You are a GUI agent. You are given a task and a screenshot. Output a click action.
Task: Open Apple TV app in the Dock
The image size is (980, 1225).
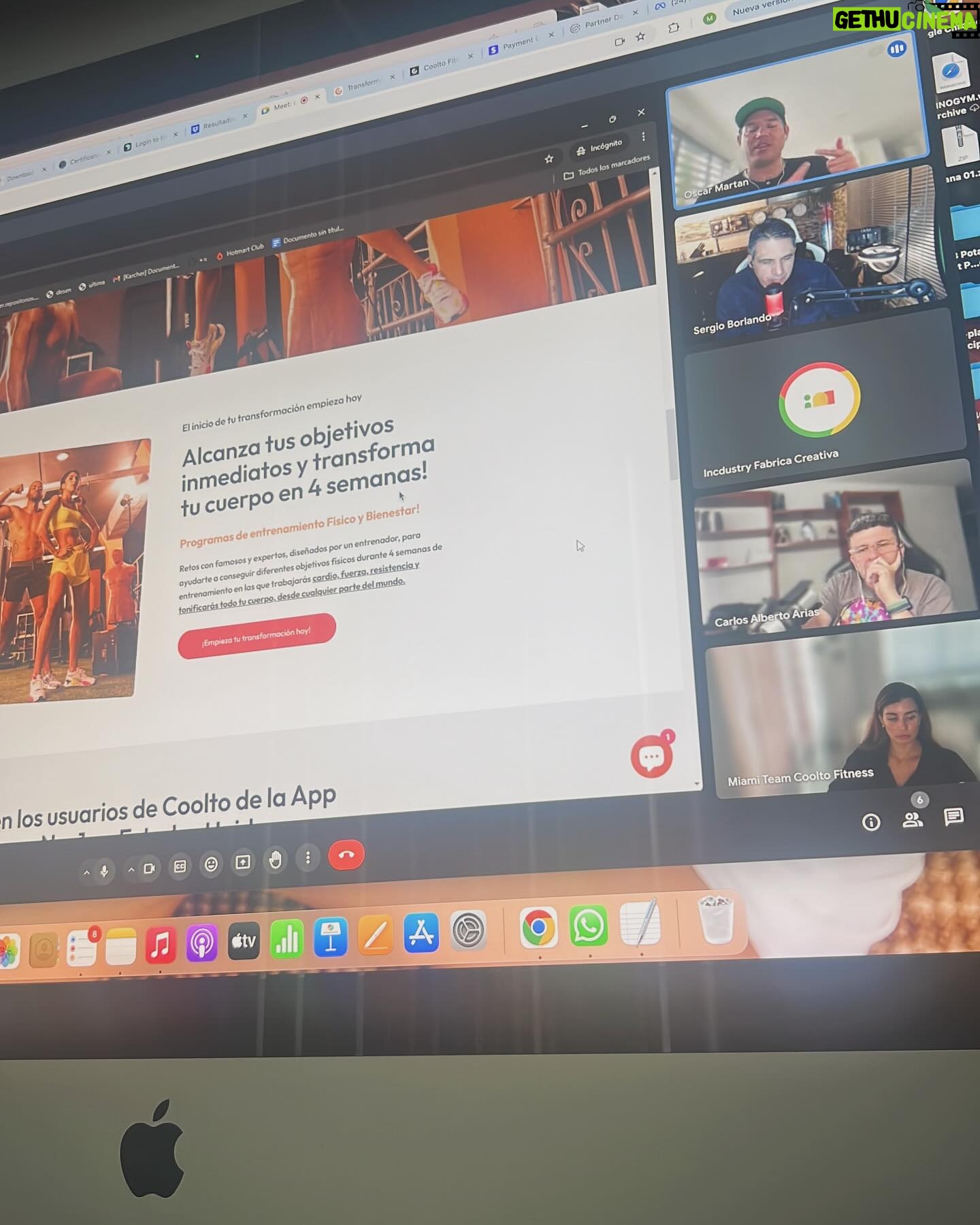coord(244,941)
